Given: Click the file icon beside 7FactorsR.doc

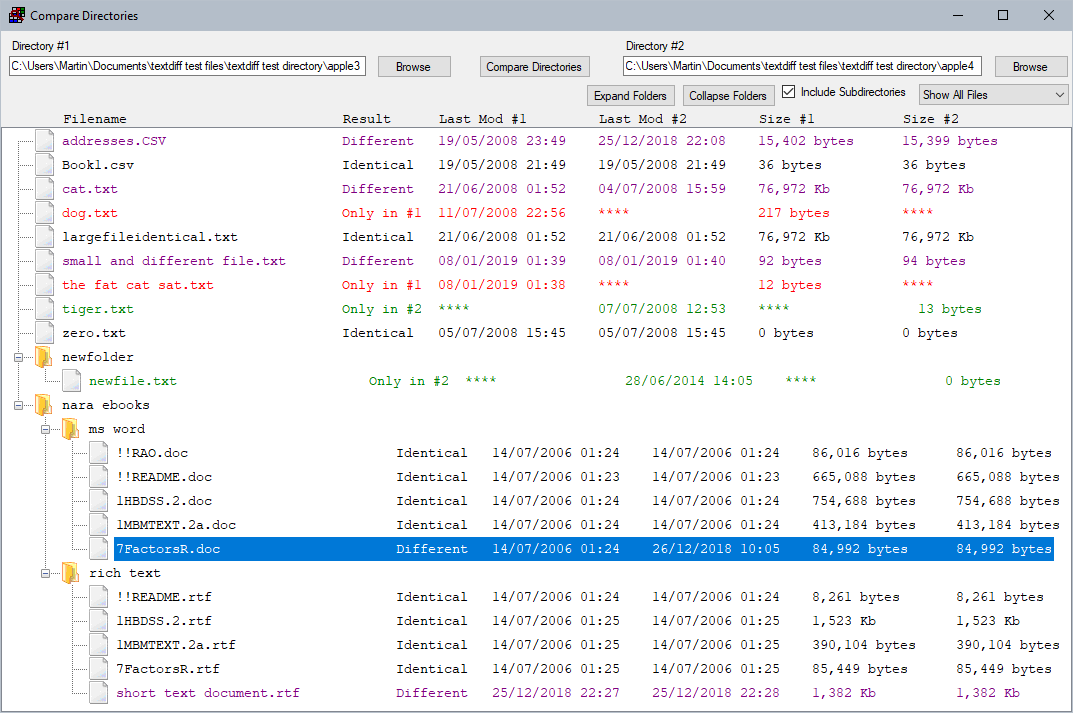Looking at the screenshot, I should [97, 548].
